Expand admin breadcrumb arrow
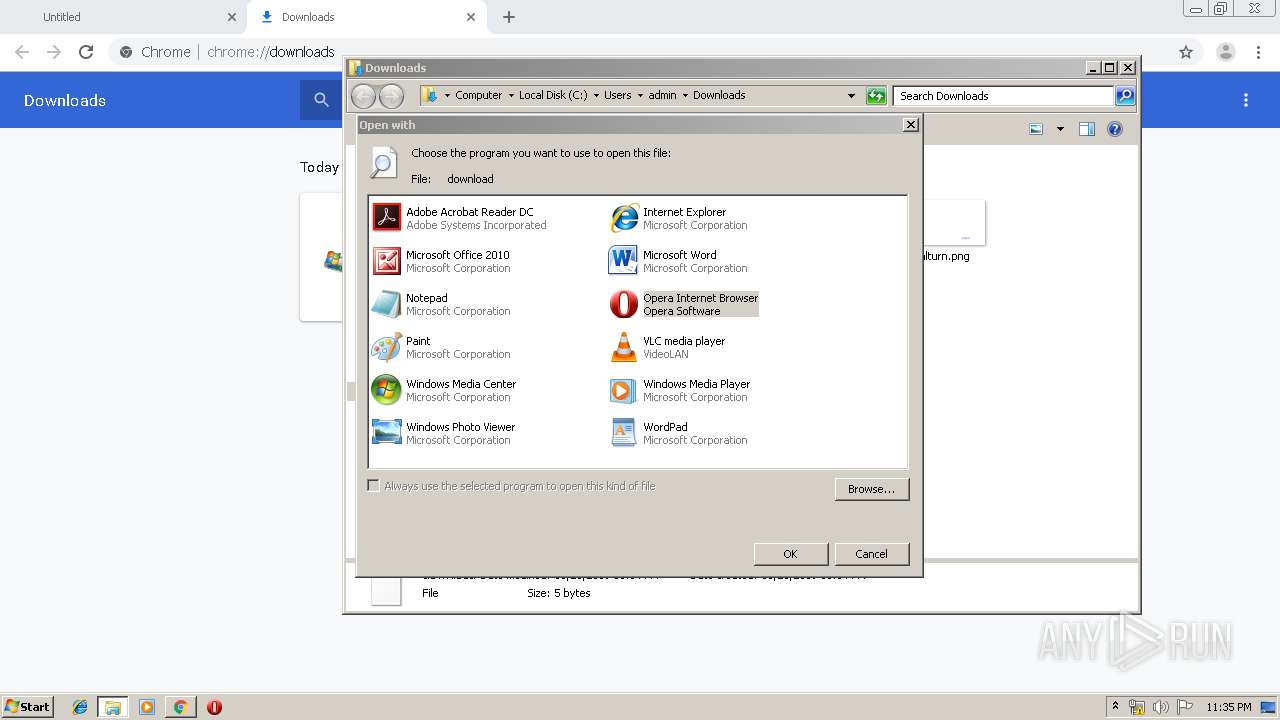The image size is (1280, 720). tap(685, 96)
